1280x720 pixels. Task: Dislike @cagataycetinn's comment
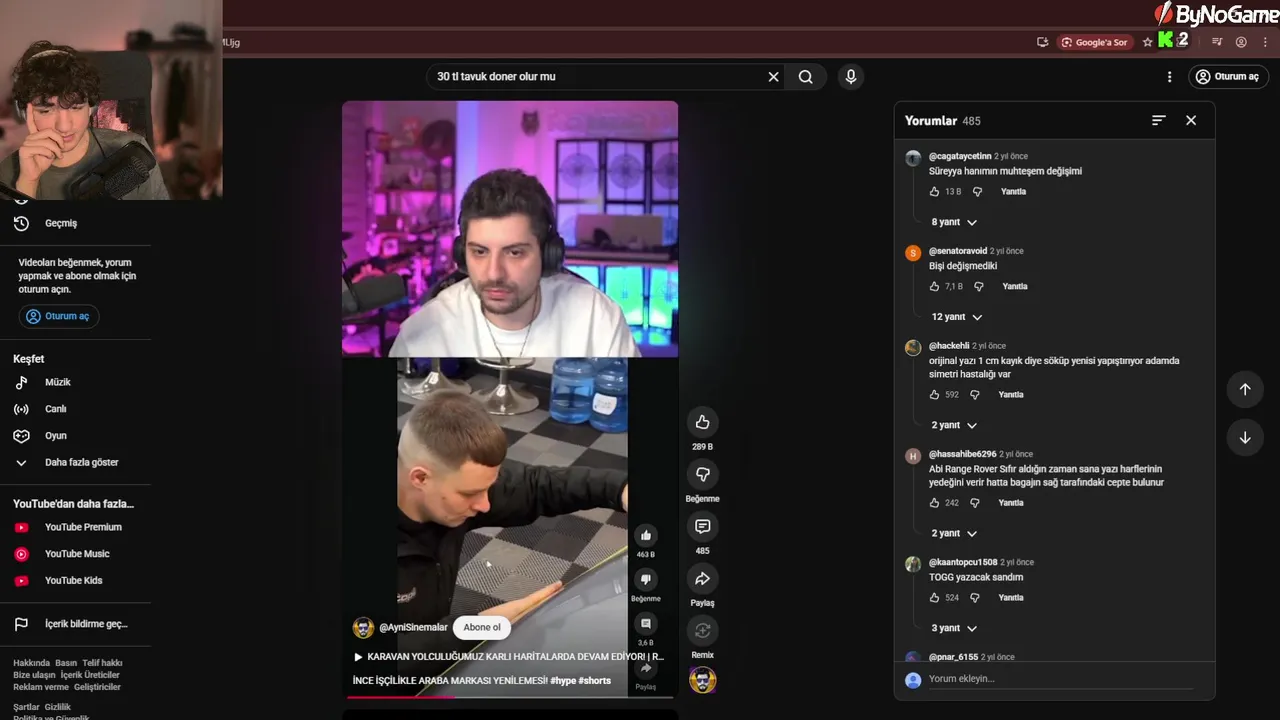[x=978, y=191]
